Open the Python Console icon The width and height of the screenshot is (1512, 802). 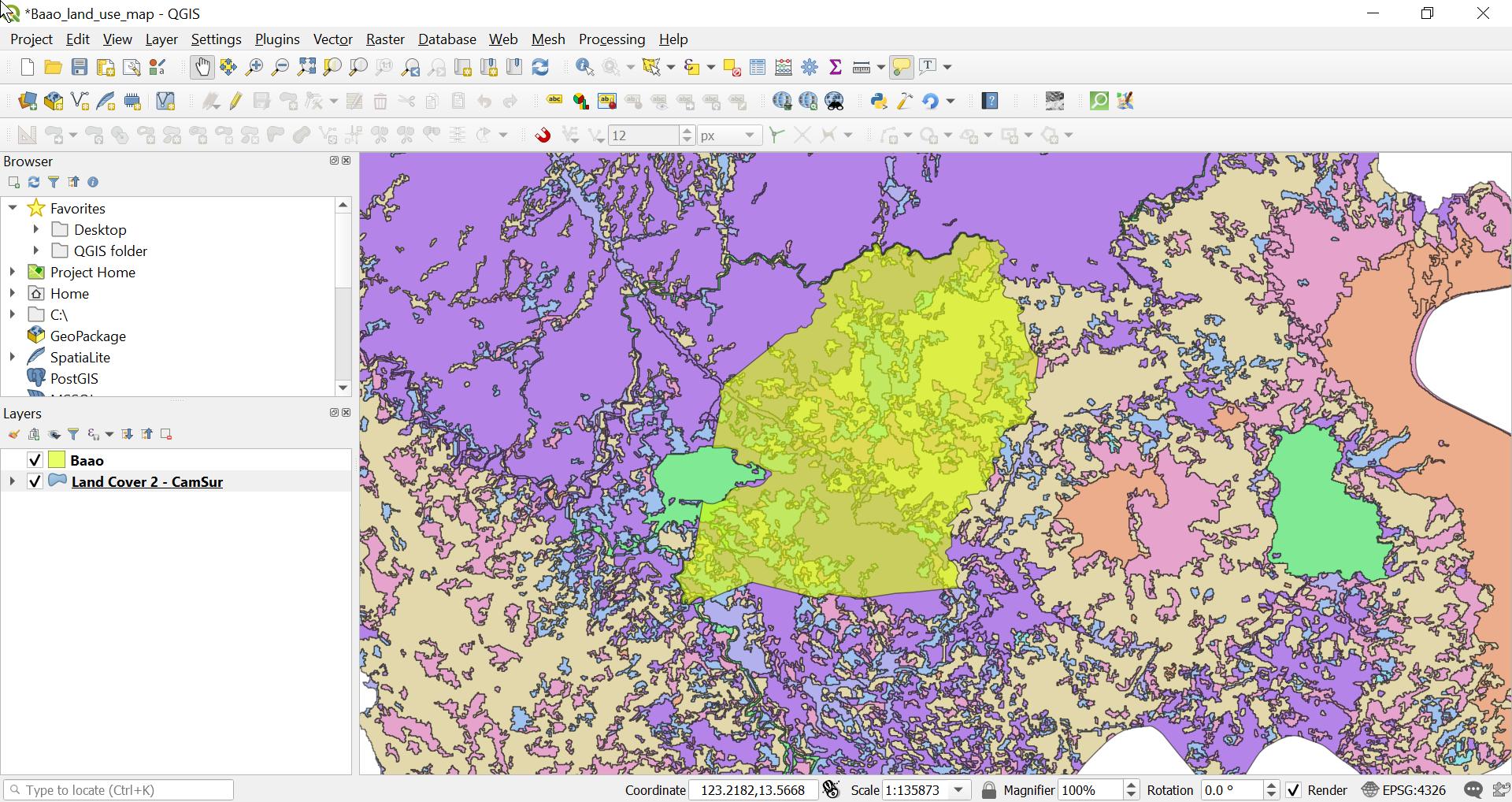(x=879, y=101)
